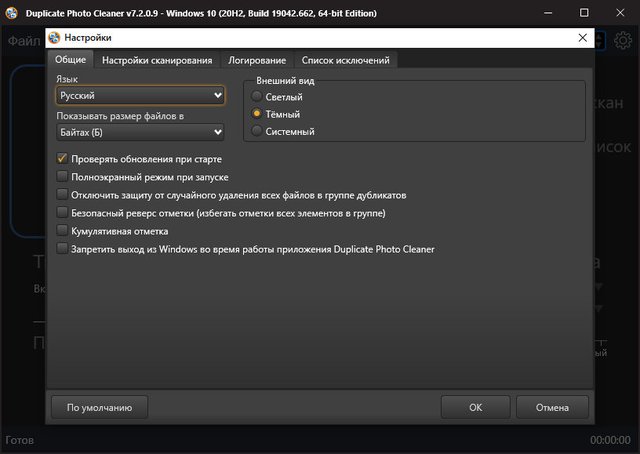
Task: Close the Настройки dialog with X
Action: (x=582, y=38)
